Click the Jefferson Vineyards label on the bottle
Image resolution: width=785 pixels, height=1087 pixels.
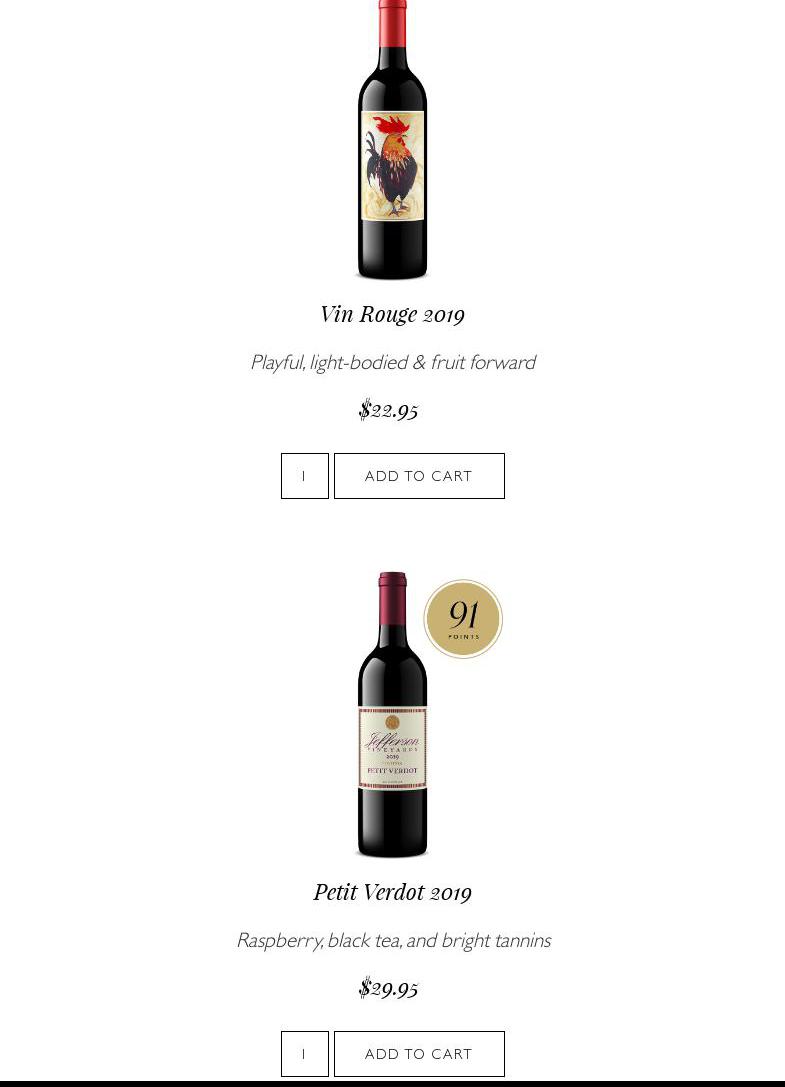(392, 748)
